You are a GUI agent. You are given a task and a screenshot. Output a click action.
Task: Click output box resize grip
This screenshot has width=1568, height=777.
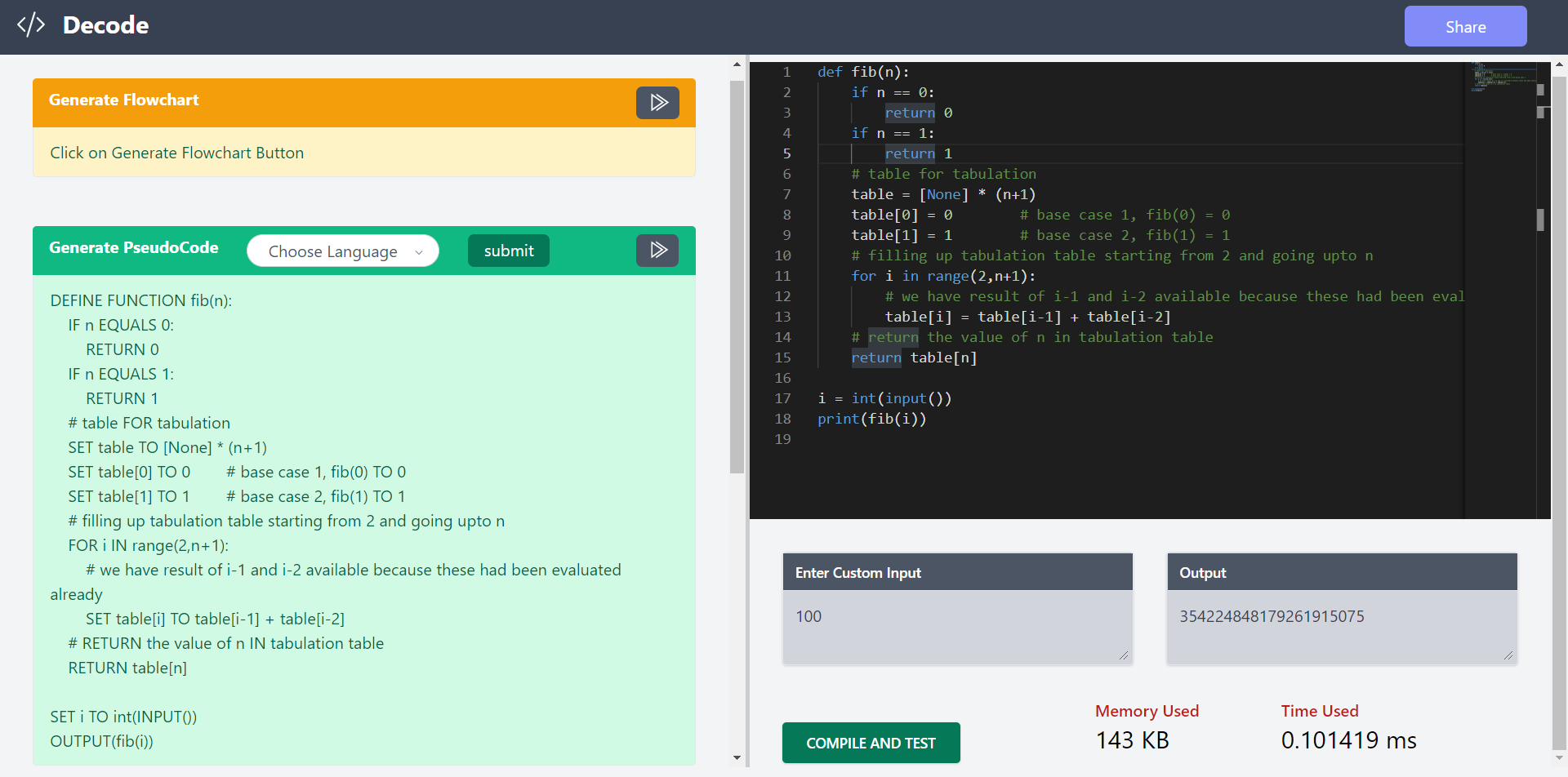[1508, 655]
